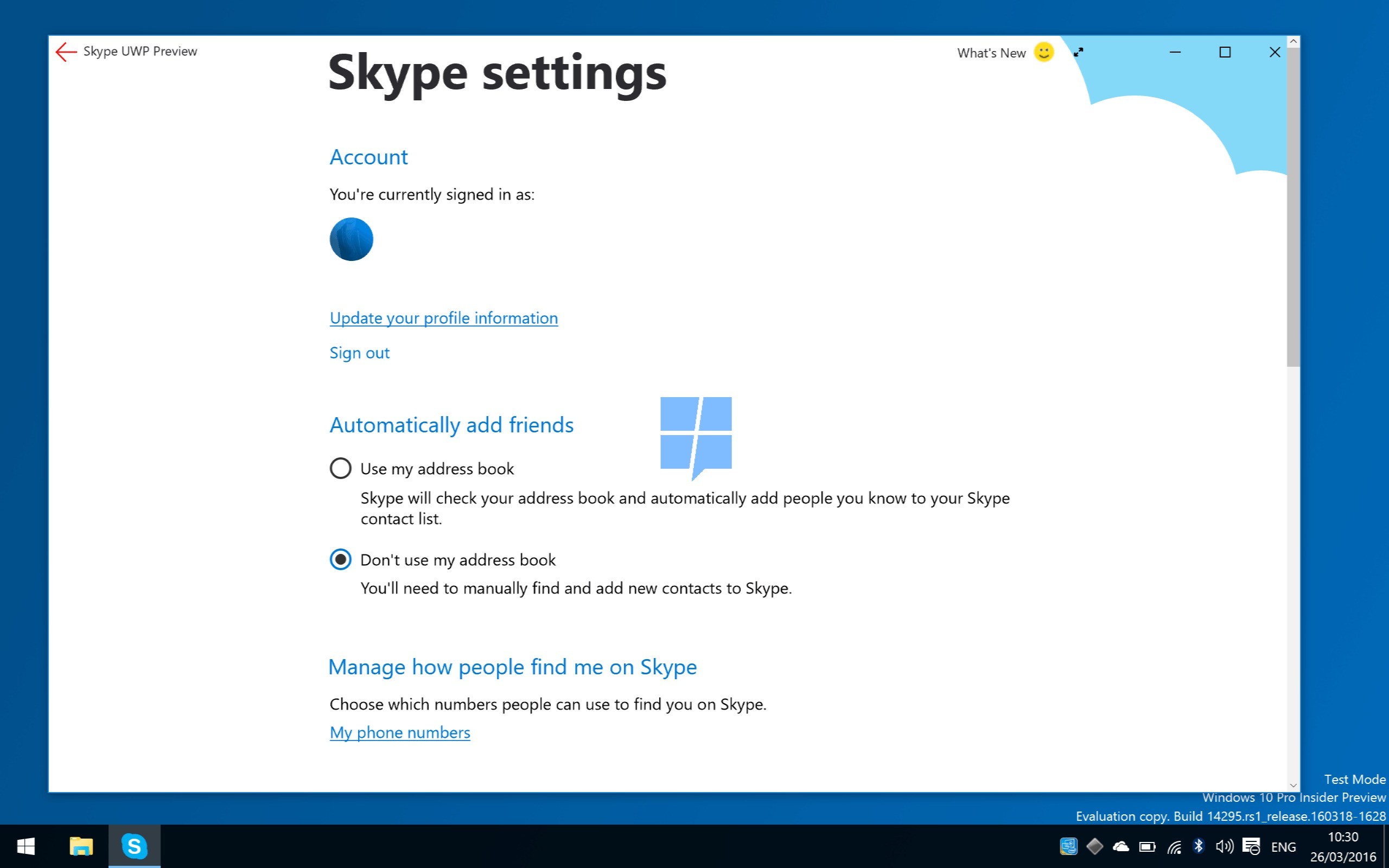
Task: Open the Action Center notification icon
Action: 1251,846
